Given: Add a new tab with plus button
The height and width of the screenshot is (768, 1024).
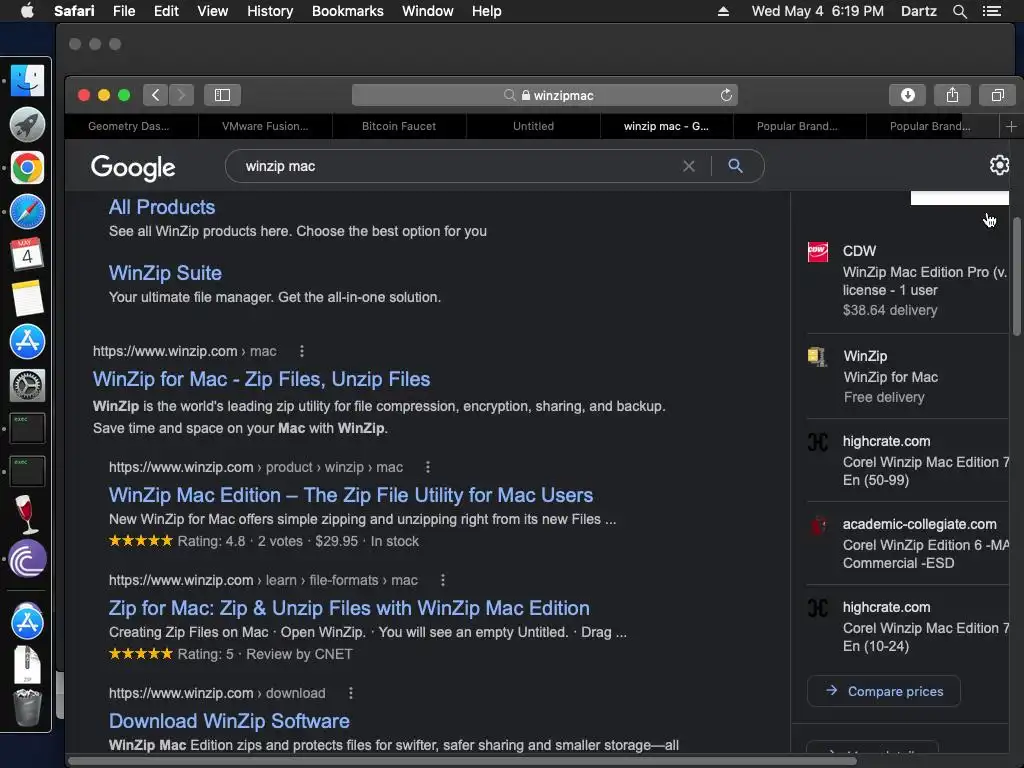Looking at the screenshot, I should [1010, 126].
